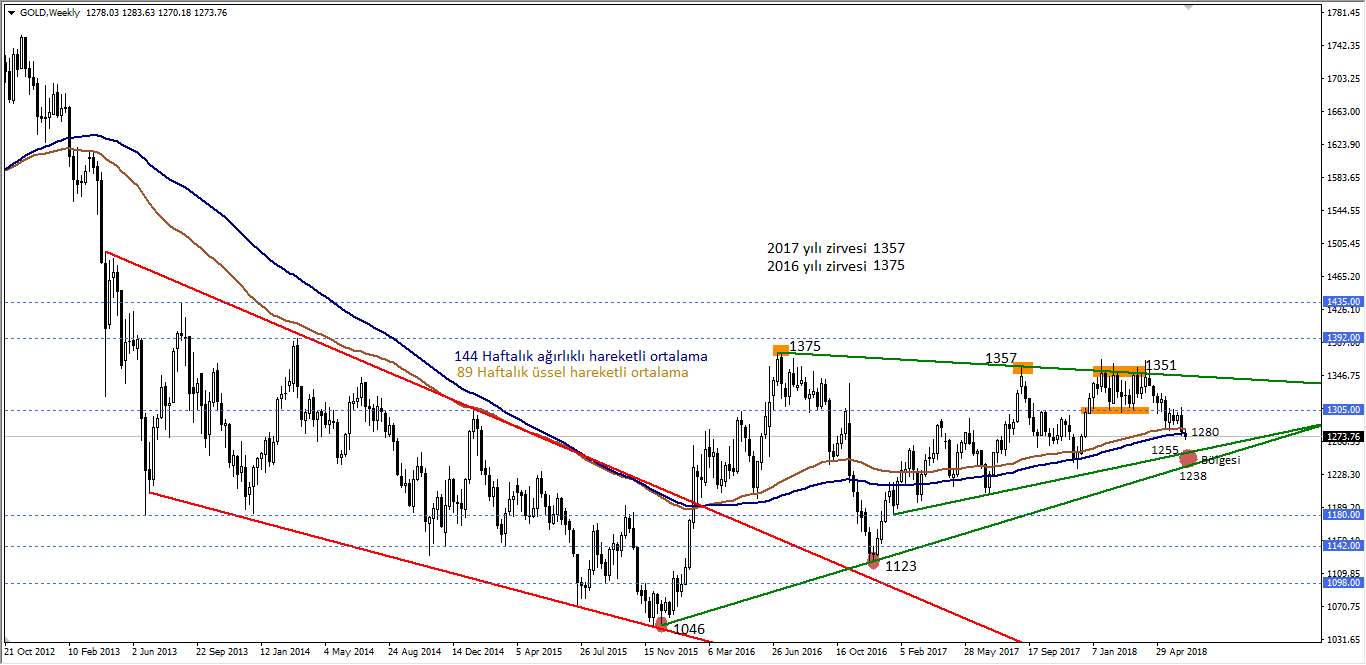
Task: Select the lower orange support rectangle near 1305
Action: (x=1114, y=410)
